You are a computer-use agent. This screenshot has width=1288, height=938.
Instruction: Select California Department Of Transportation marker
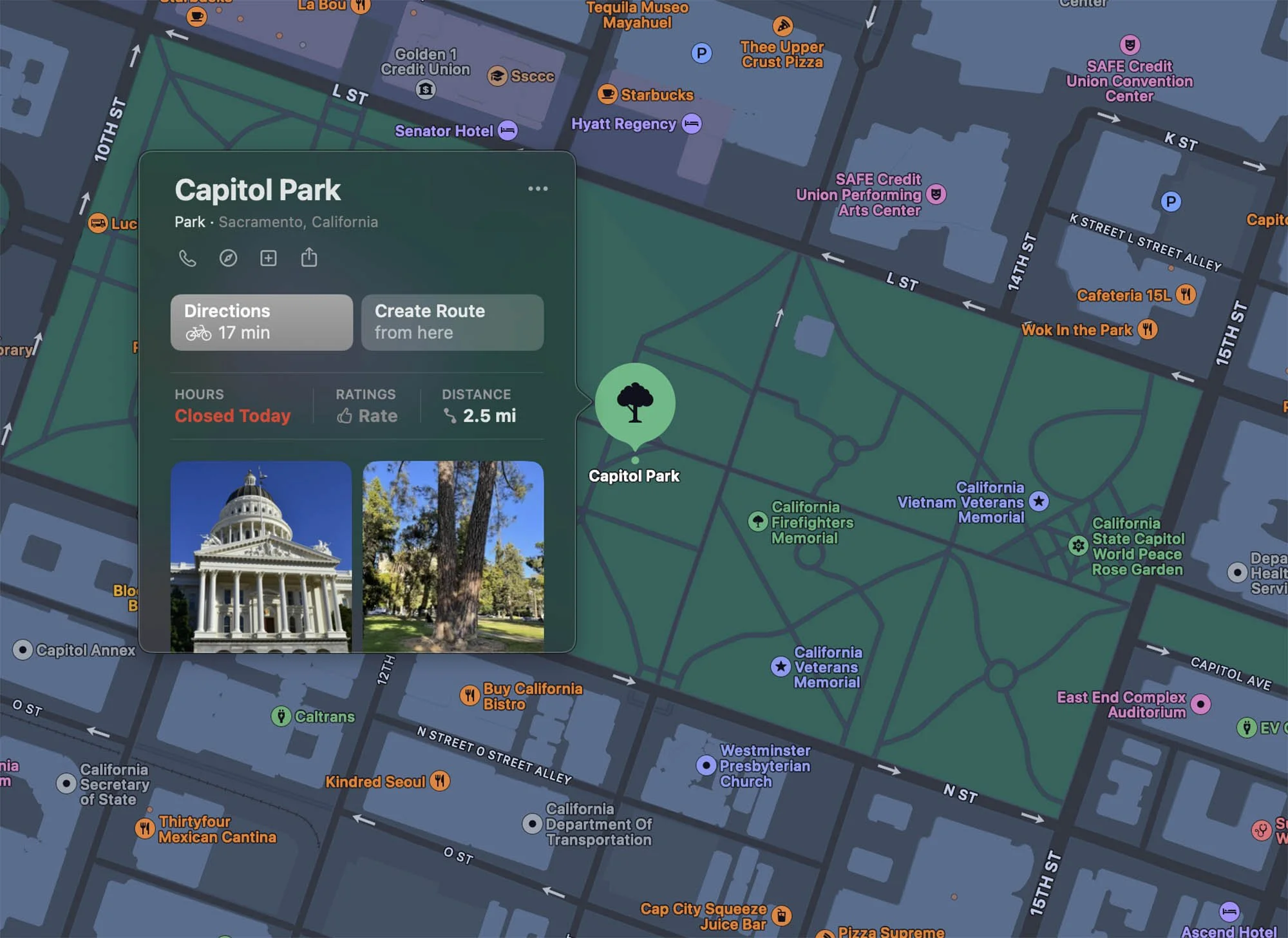[532, 824]
